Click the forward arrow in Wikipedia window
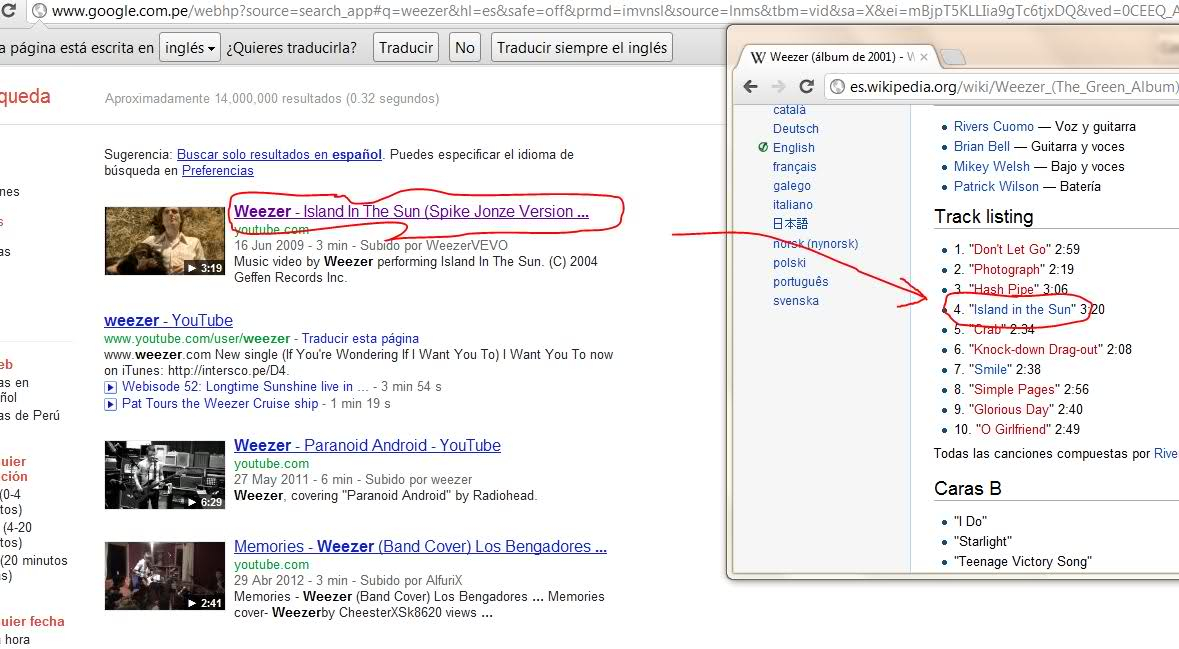 point(778,87)
